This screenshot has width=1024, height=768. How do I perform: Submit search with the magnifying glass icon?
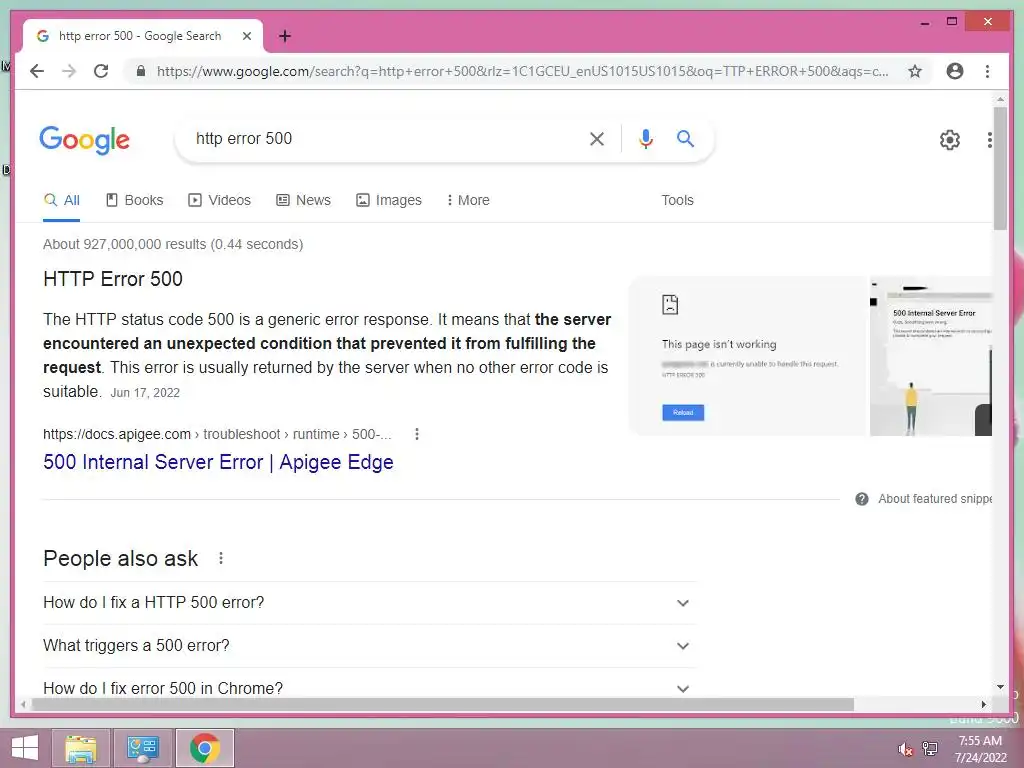click(685, 138)
